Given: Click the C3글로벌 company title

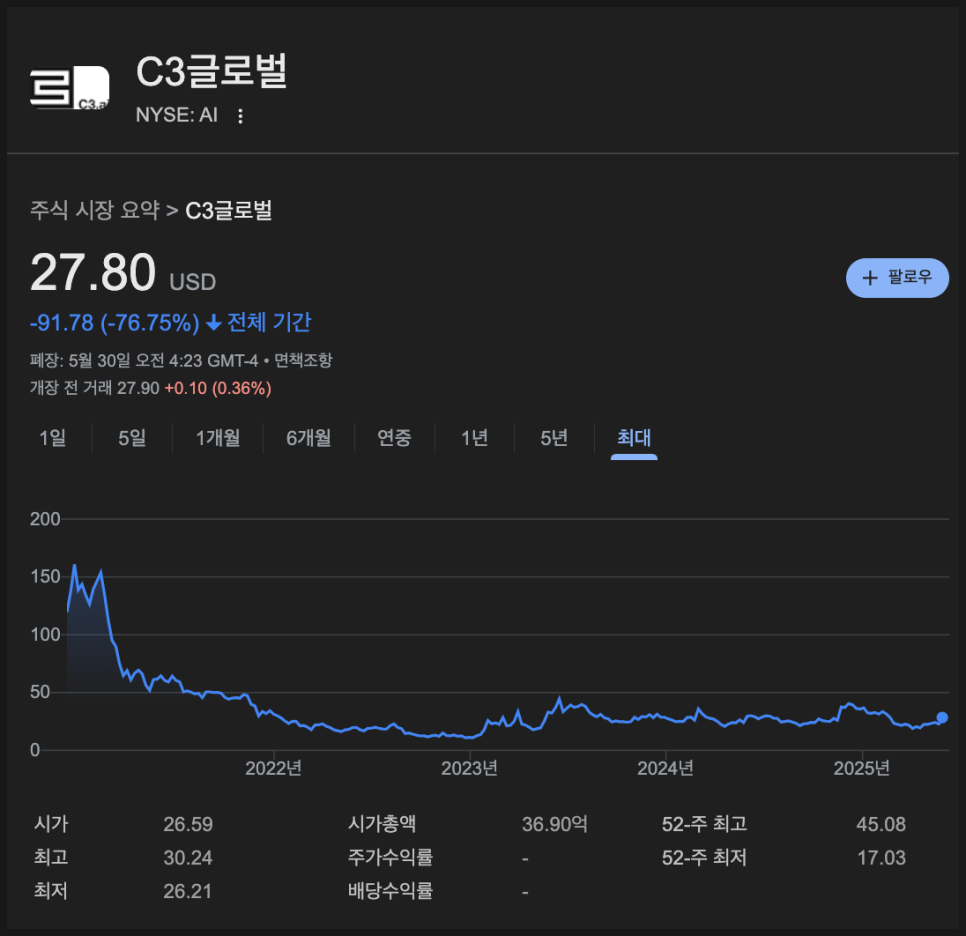Looking at the screenshot, I should (x=211, y=71).
